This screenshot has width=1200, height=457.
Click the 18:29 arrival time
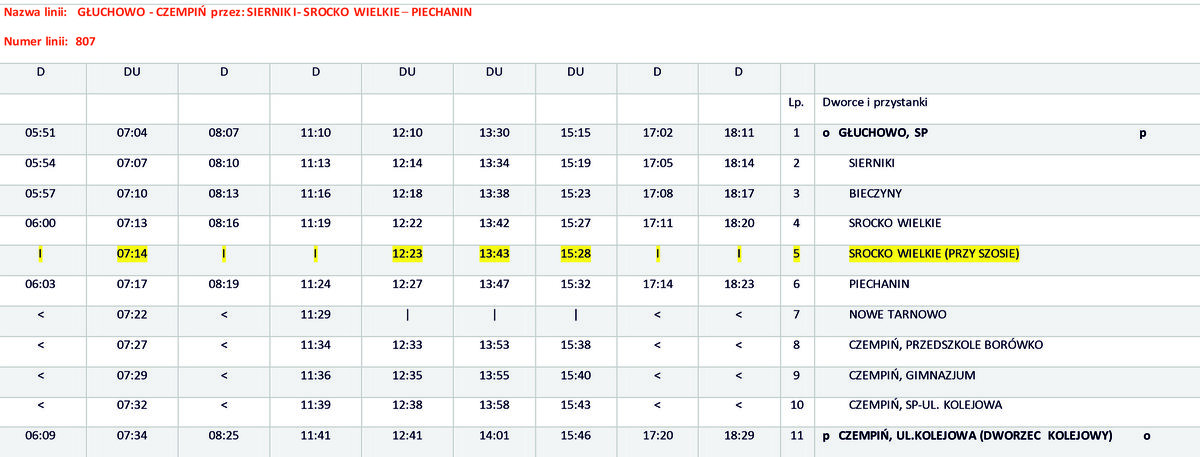click(738, 436)
